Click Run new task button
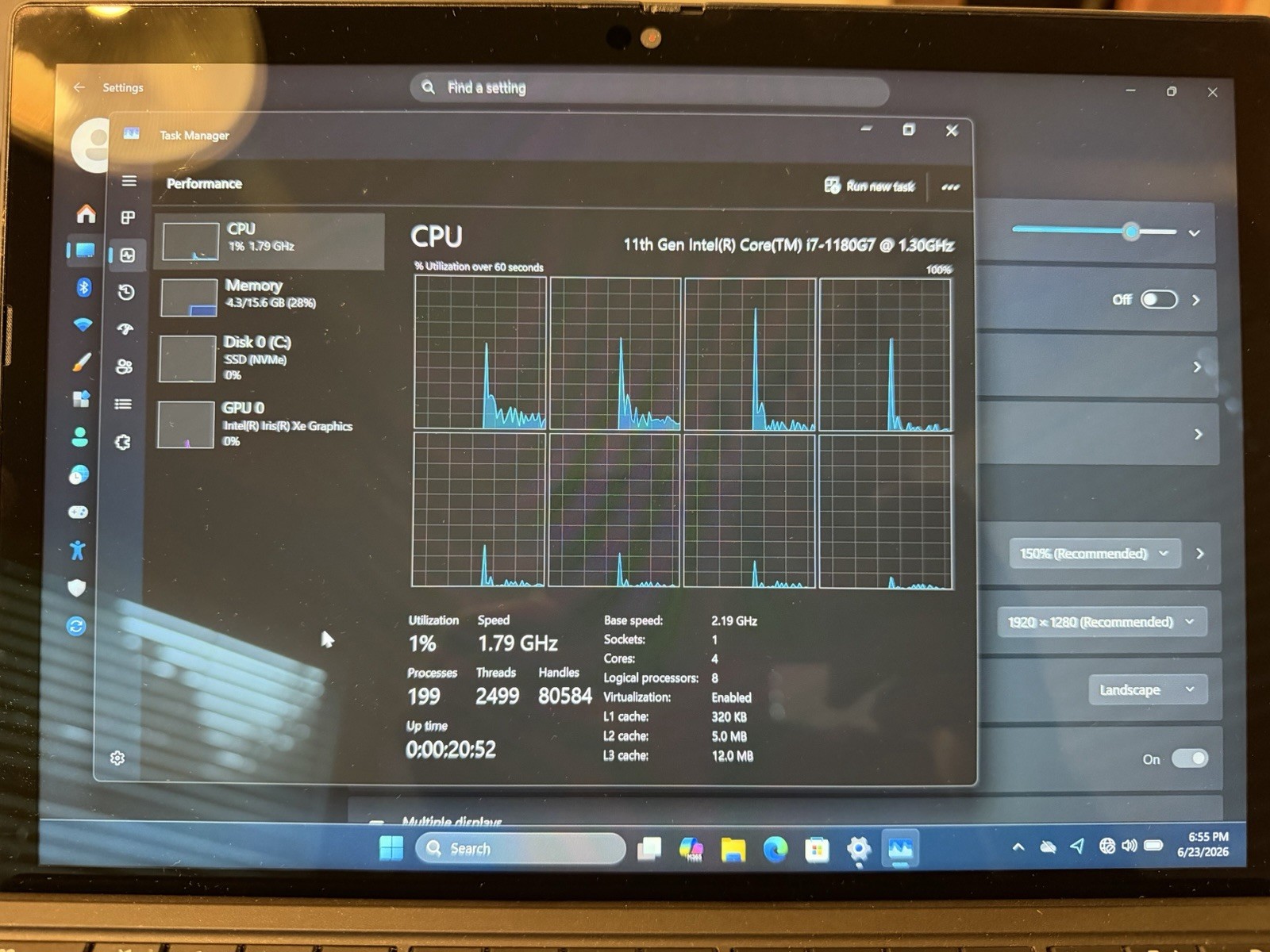 [x=869, y=186]
